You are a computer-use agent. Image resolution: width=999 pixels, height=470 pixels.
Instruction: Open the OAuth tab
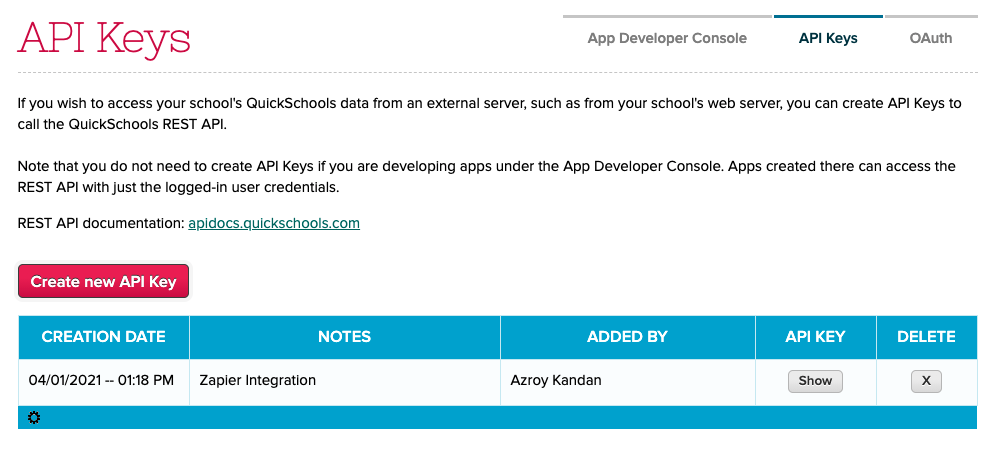click(x=931, y=38)
